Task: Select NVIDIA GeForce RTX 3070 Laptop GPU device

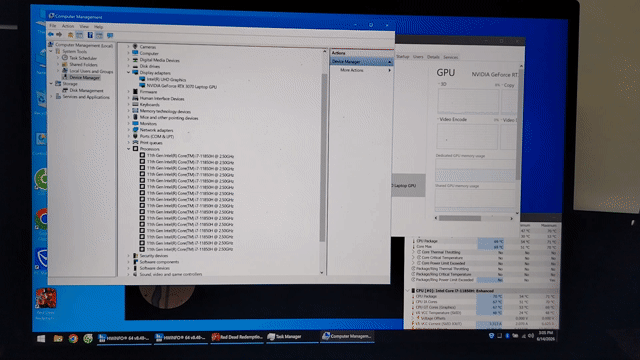Action: 178,87
